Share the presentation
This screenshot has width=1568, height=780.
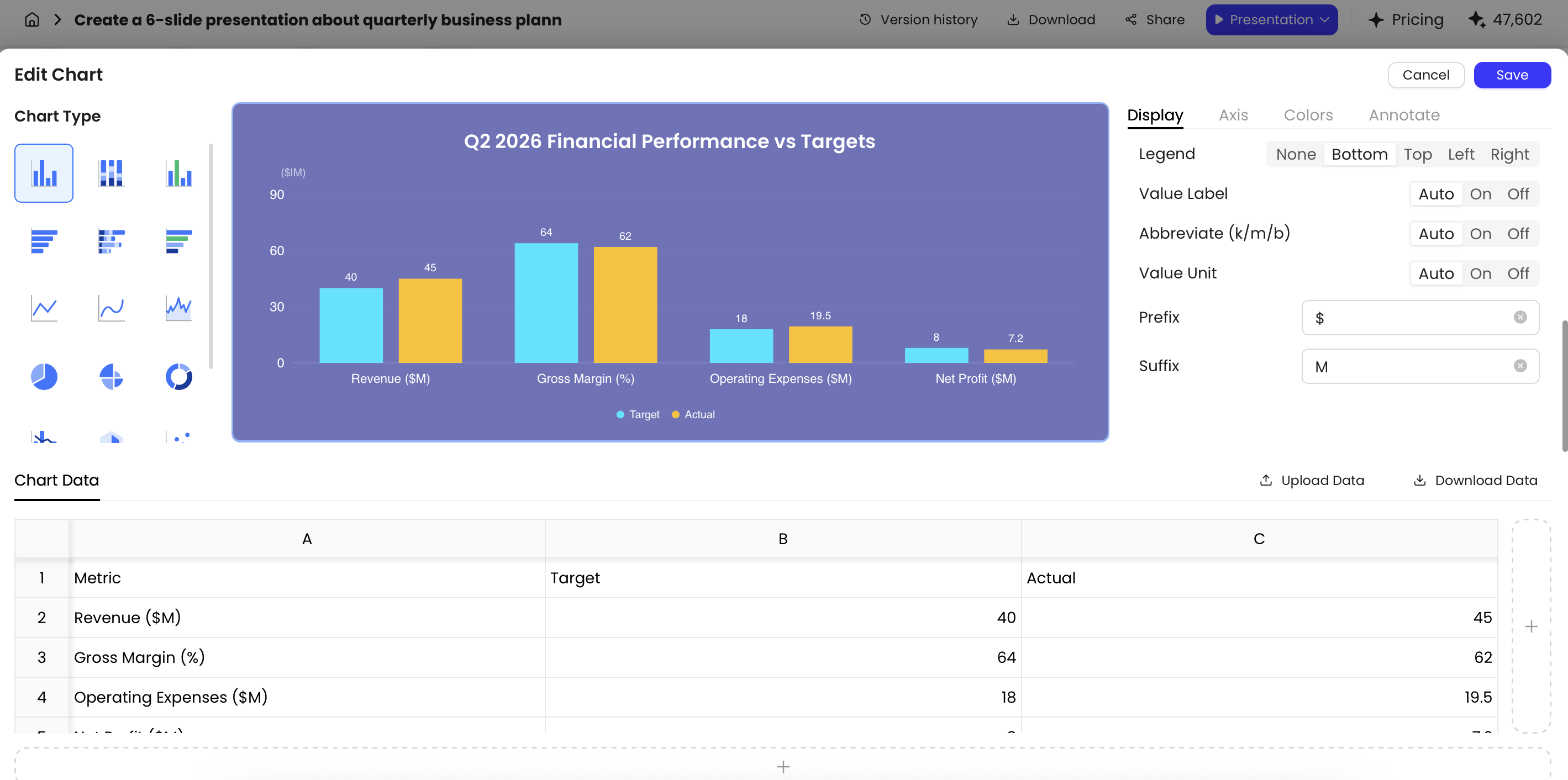(1155, 19)
